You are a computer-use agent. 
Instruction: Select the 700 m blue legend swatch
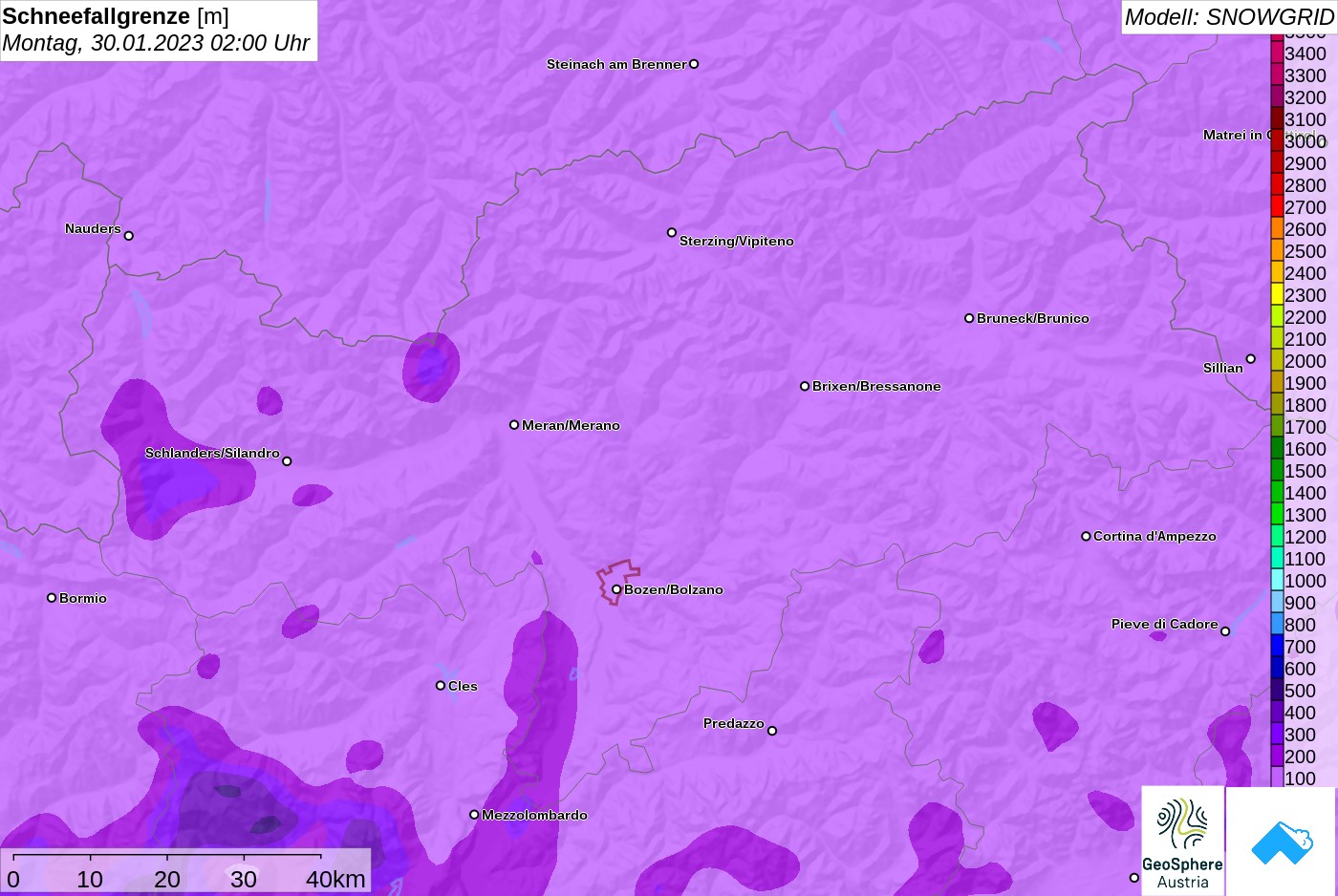(x=1277, y=646)
